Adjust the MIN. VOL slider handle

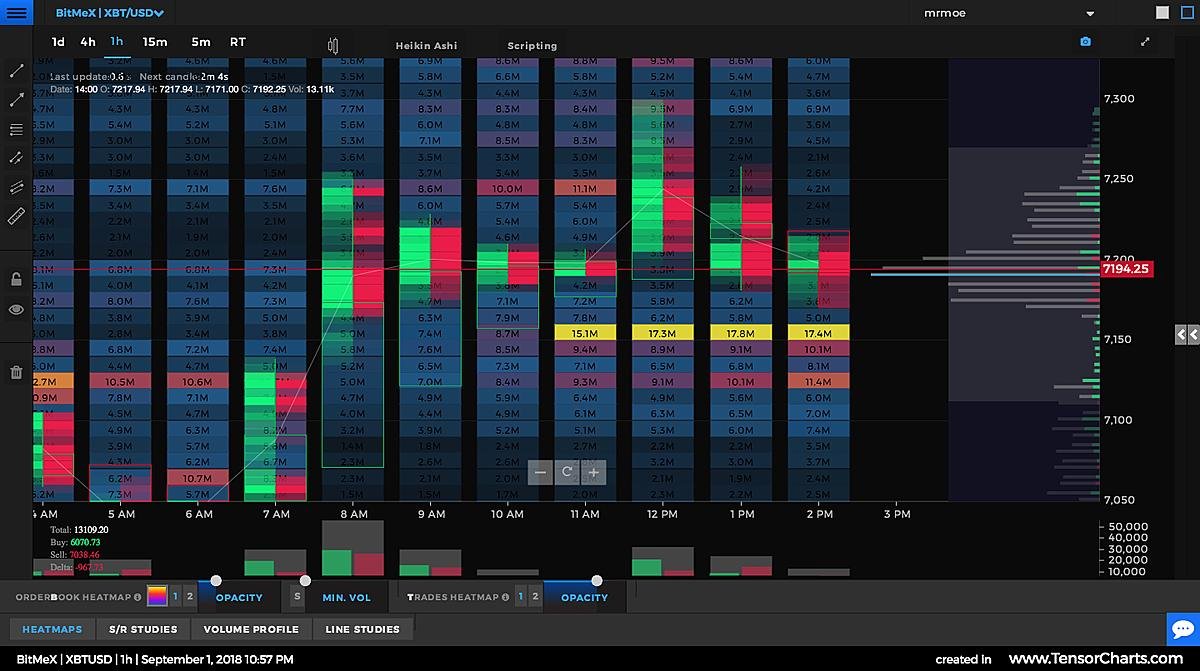(x=305, y=581)
